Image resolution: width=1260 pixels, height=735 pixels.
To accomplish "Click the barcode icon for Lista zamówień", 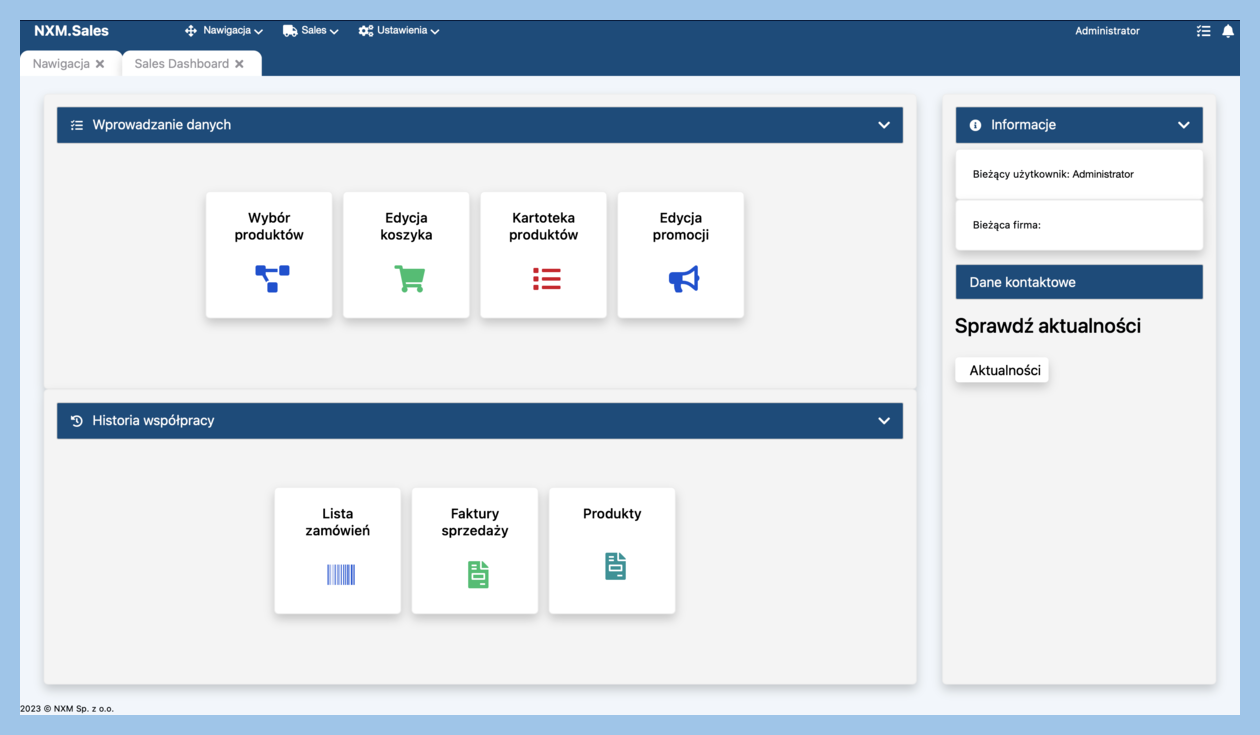I will click(340, 574).
